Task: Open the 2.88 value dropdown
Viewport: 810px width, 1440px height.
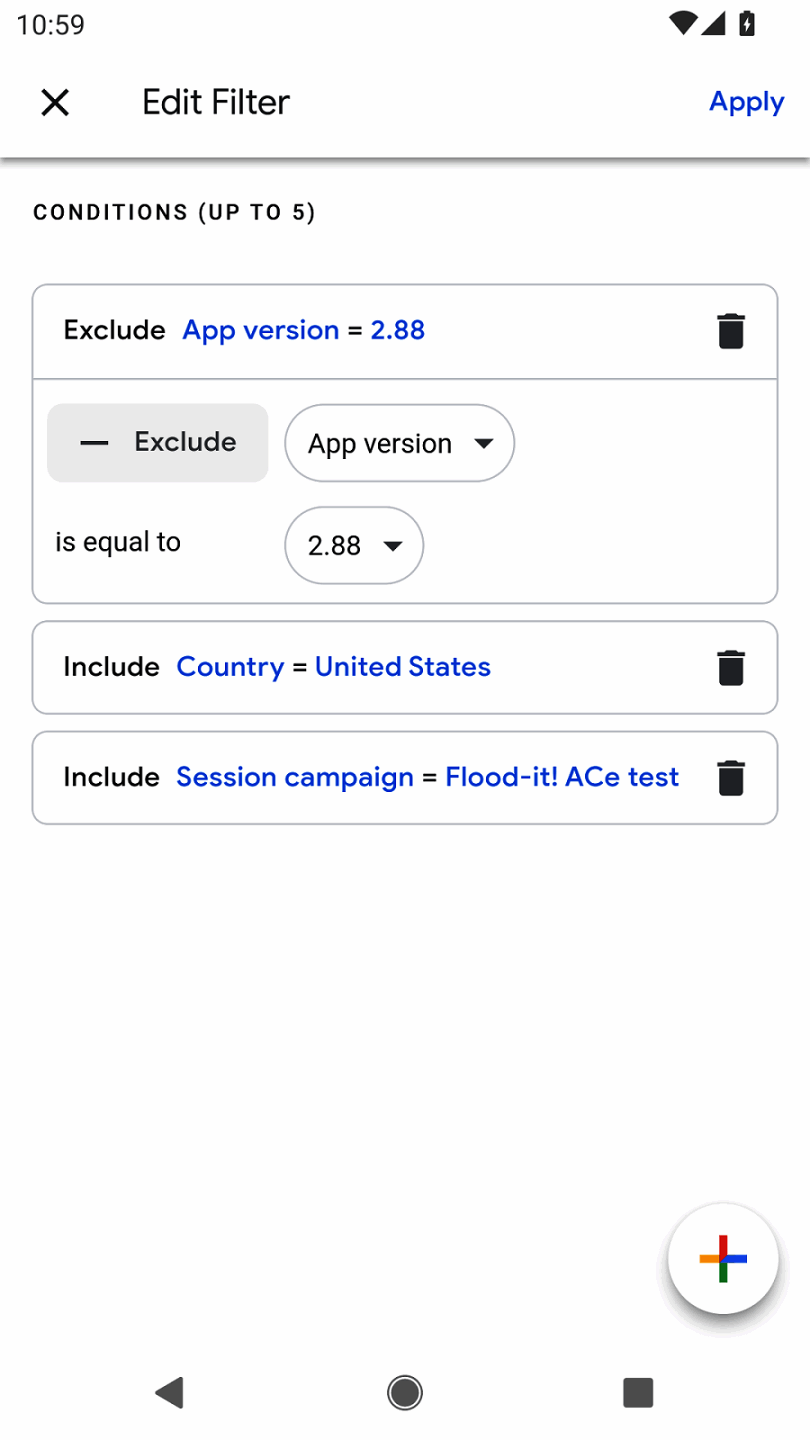Action: click(x=354, y=546)
